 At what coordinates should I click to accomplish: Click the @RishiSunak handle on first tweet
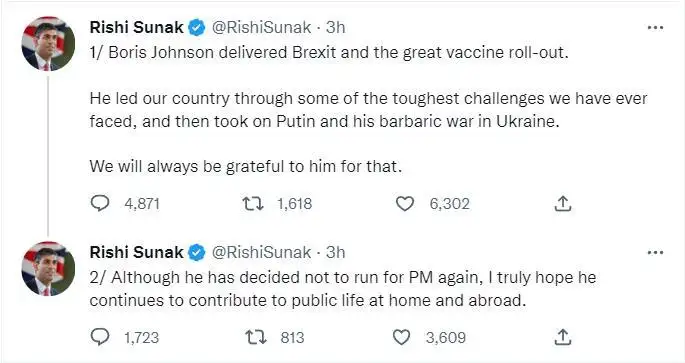click(261, 28)
